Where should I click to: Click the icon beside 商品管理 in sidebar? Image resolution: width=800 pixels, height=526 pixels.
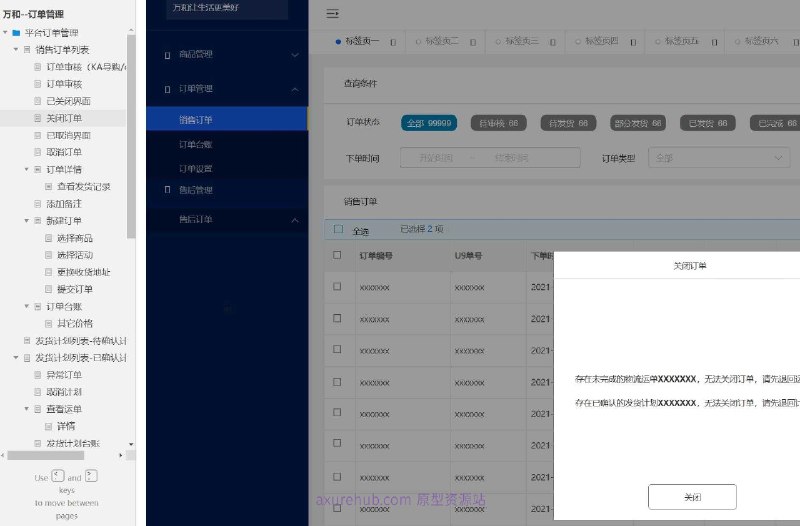[167, 55]
